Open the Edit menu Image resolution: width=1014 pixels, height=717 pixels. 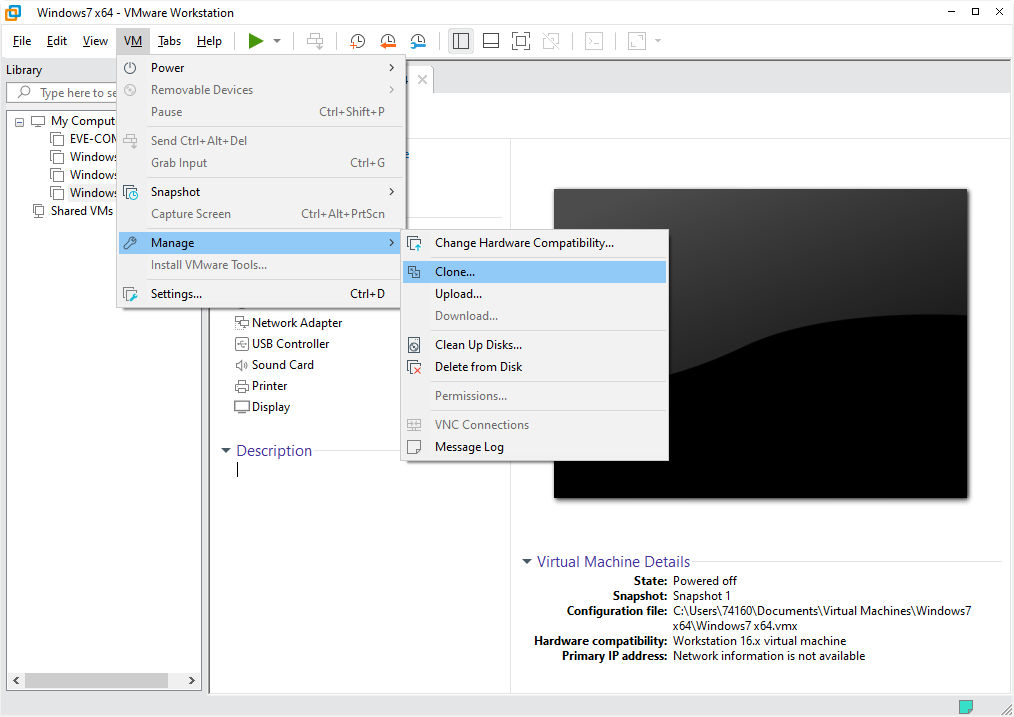(x=57, y=41)
